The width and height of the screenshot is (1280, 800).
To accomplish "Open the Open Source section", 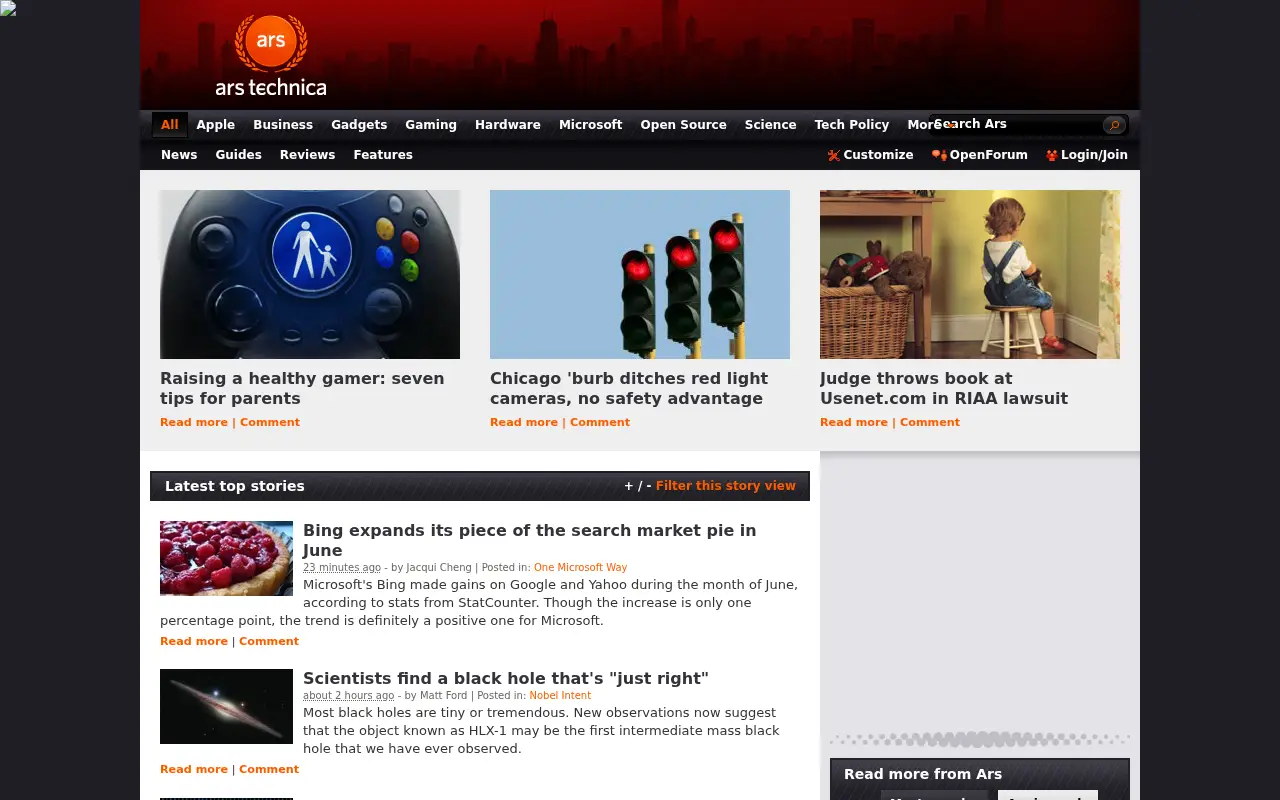I will coord(684,125).
